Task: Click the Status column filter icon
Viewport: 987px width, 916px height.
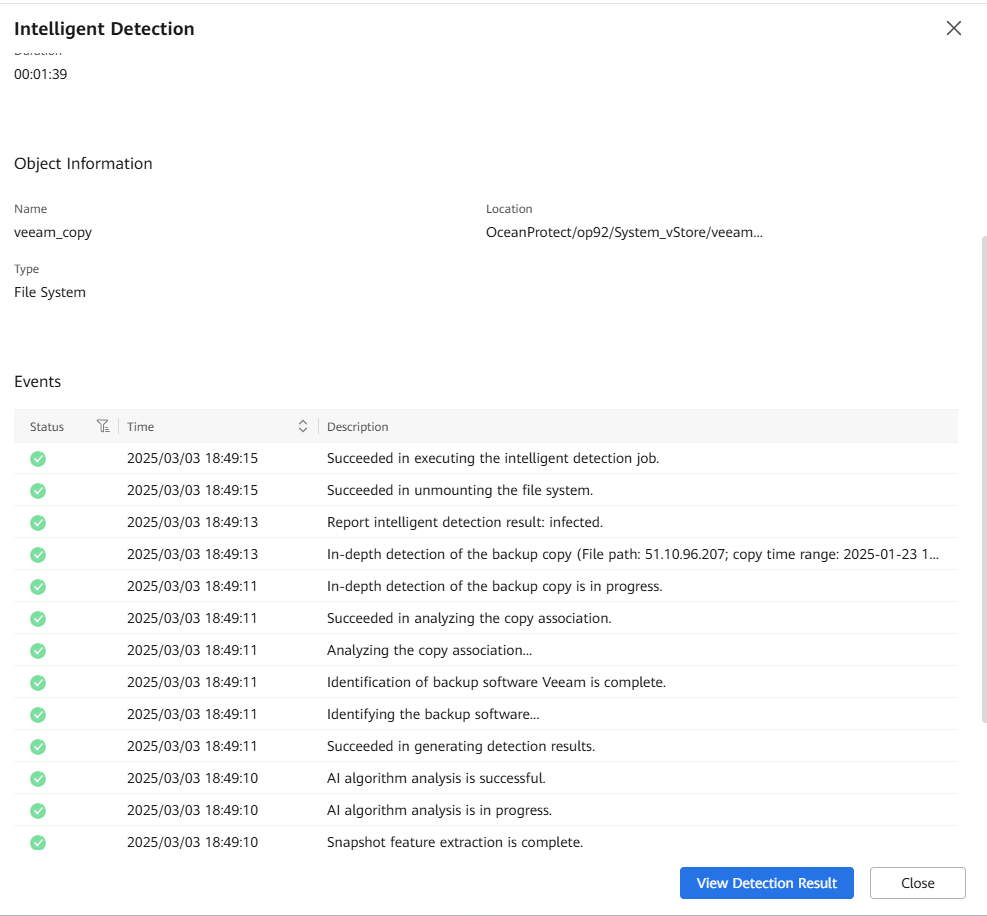Action: (x=103, y=426)
